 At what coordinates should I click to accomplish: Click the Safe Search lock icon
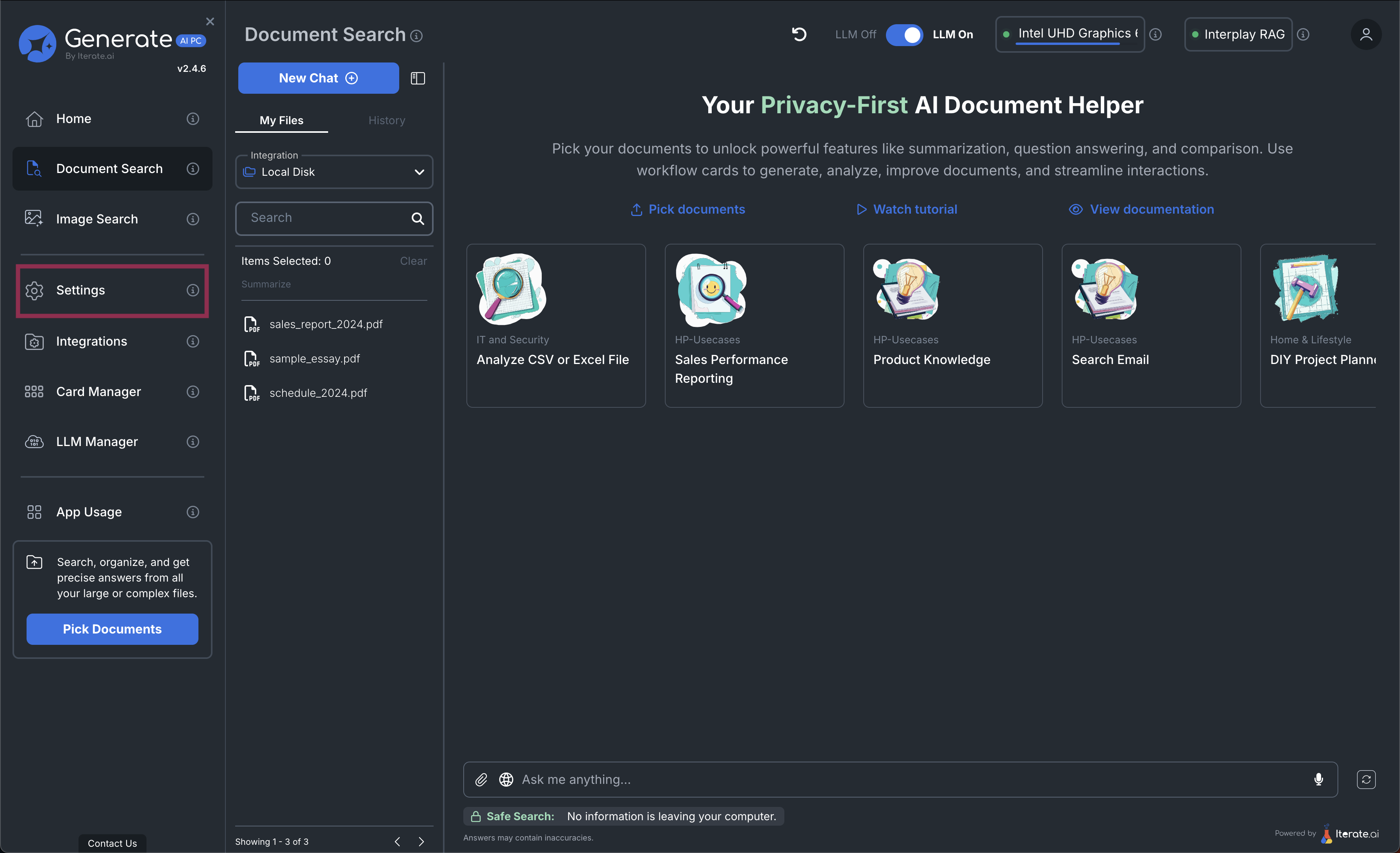tap(475, 816)
